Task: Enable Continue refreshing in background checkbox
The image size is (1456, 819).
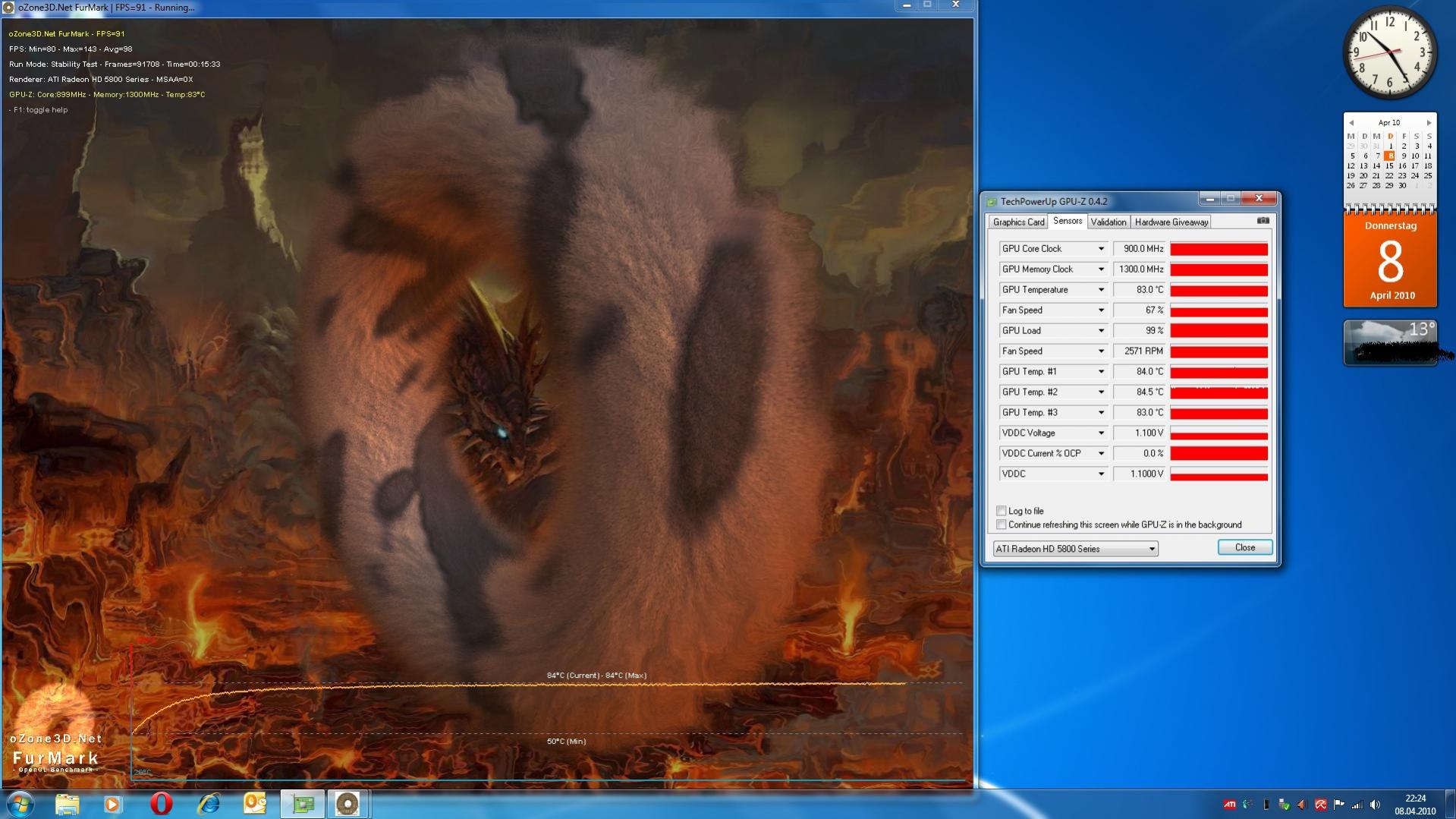Action: pyautogui.click(x=1002, y=524)
